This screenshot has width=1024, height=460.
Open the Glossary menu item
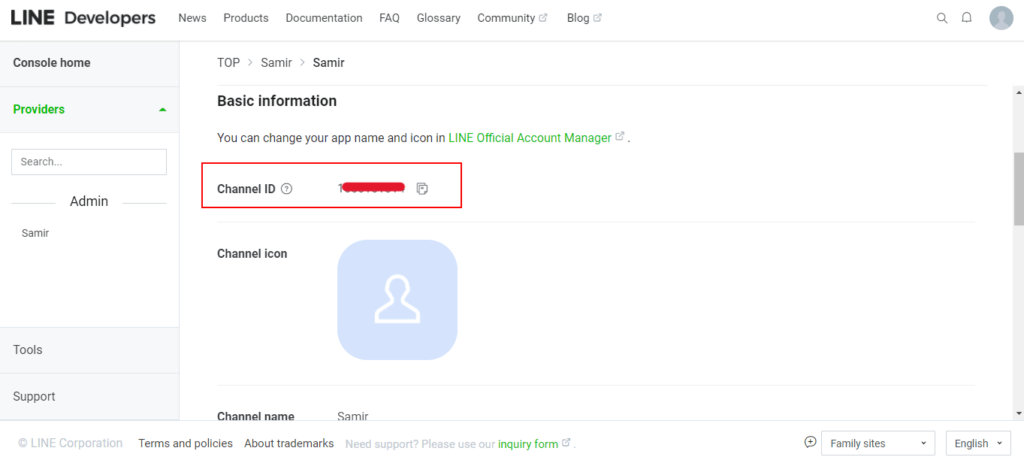pos(438,18)
